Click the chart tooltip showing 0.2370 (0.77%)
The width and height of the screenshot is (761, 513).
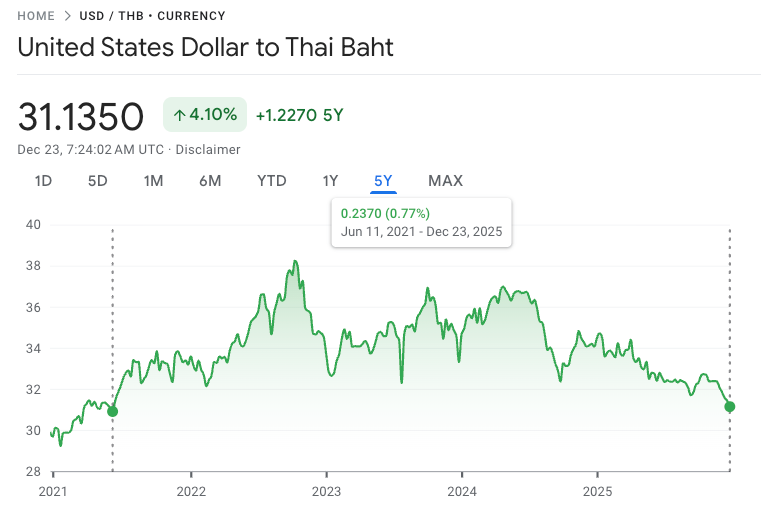click(x=421, y=222)
